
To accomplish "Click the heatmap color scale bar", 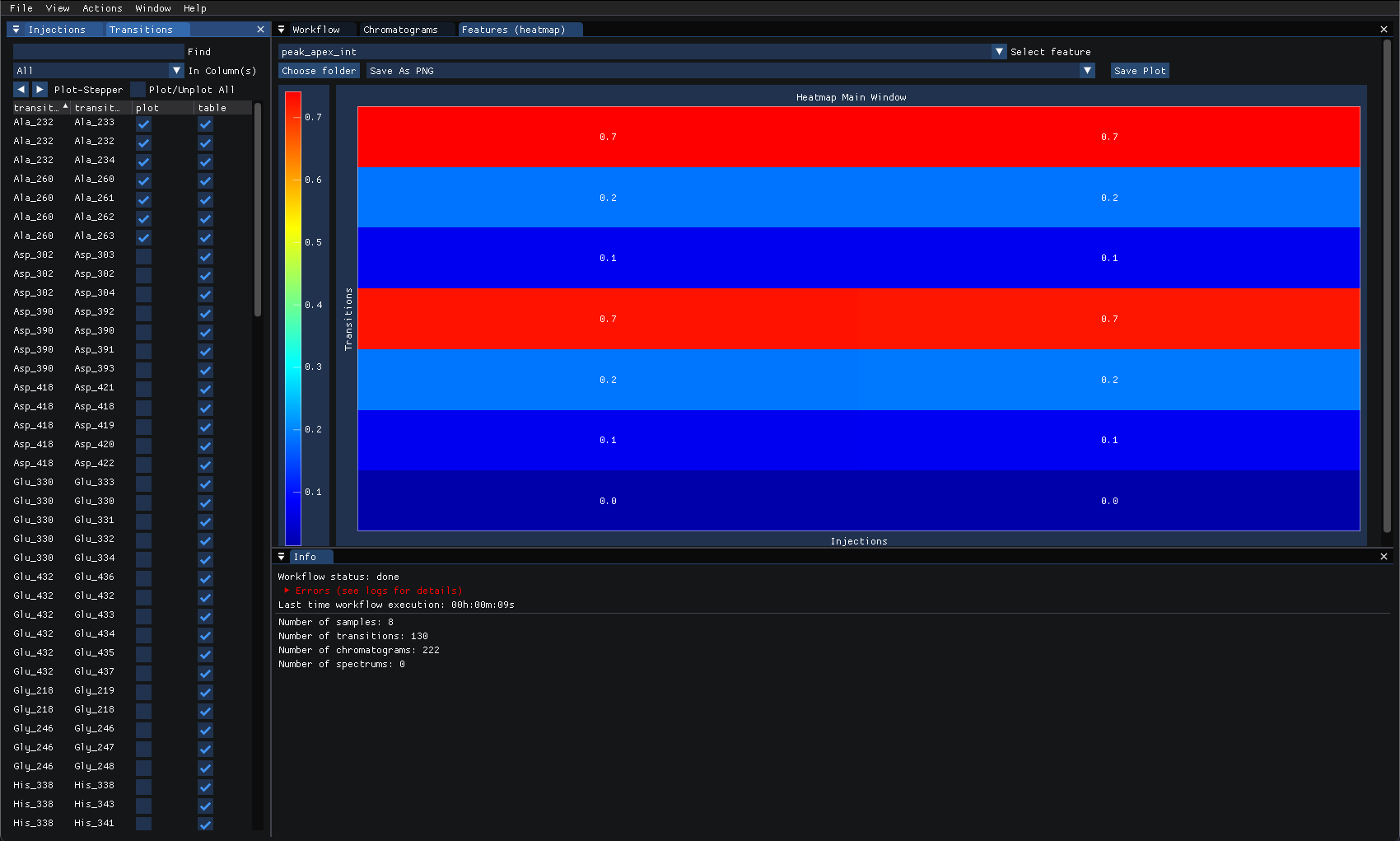I will click(293, 318).
